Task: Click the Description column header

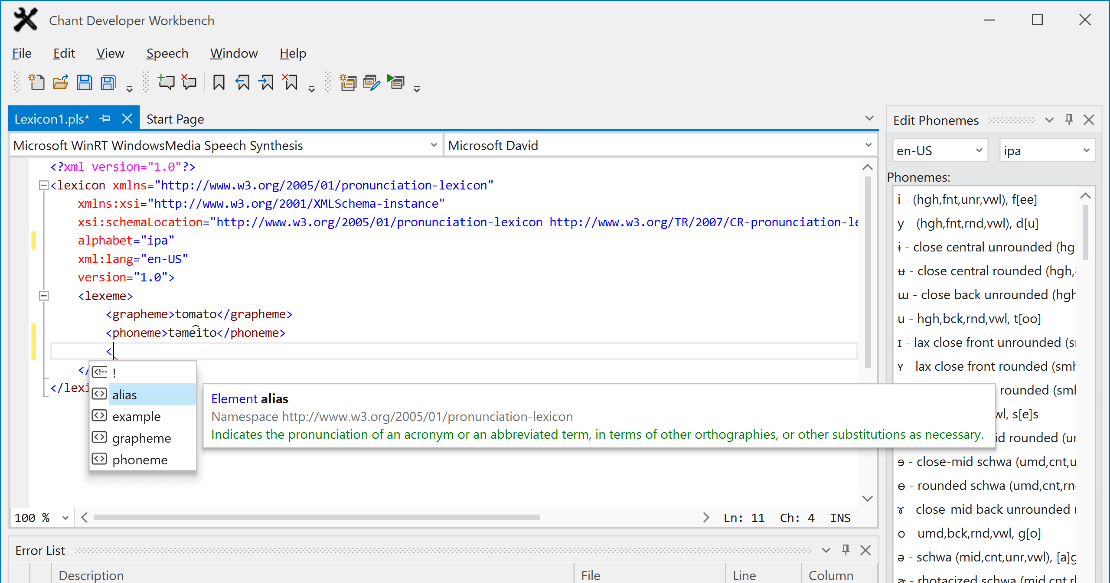Action: coord(311,575)
